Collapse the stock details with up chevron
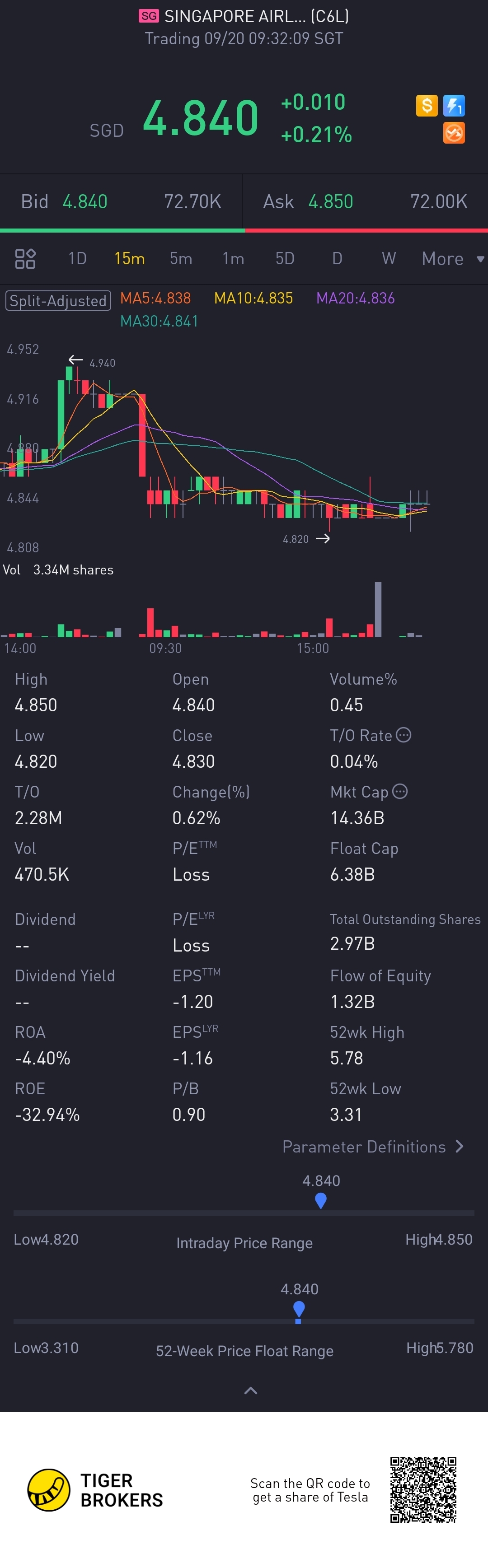 [250, 1391]
